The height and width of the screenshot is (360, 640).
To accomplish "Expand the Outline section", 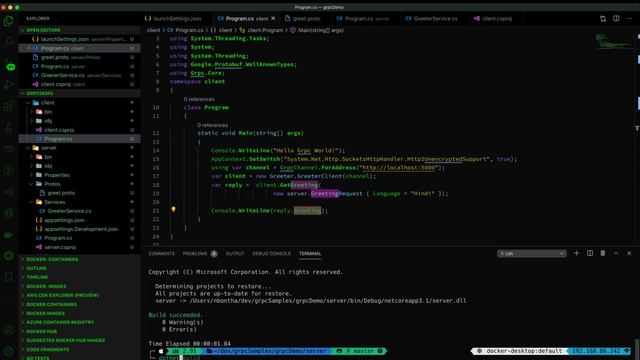I will click(x=80, y=268).
